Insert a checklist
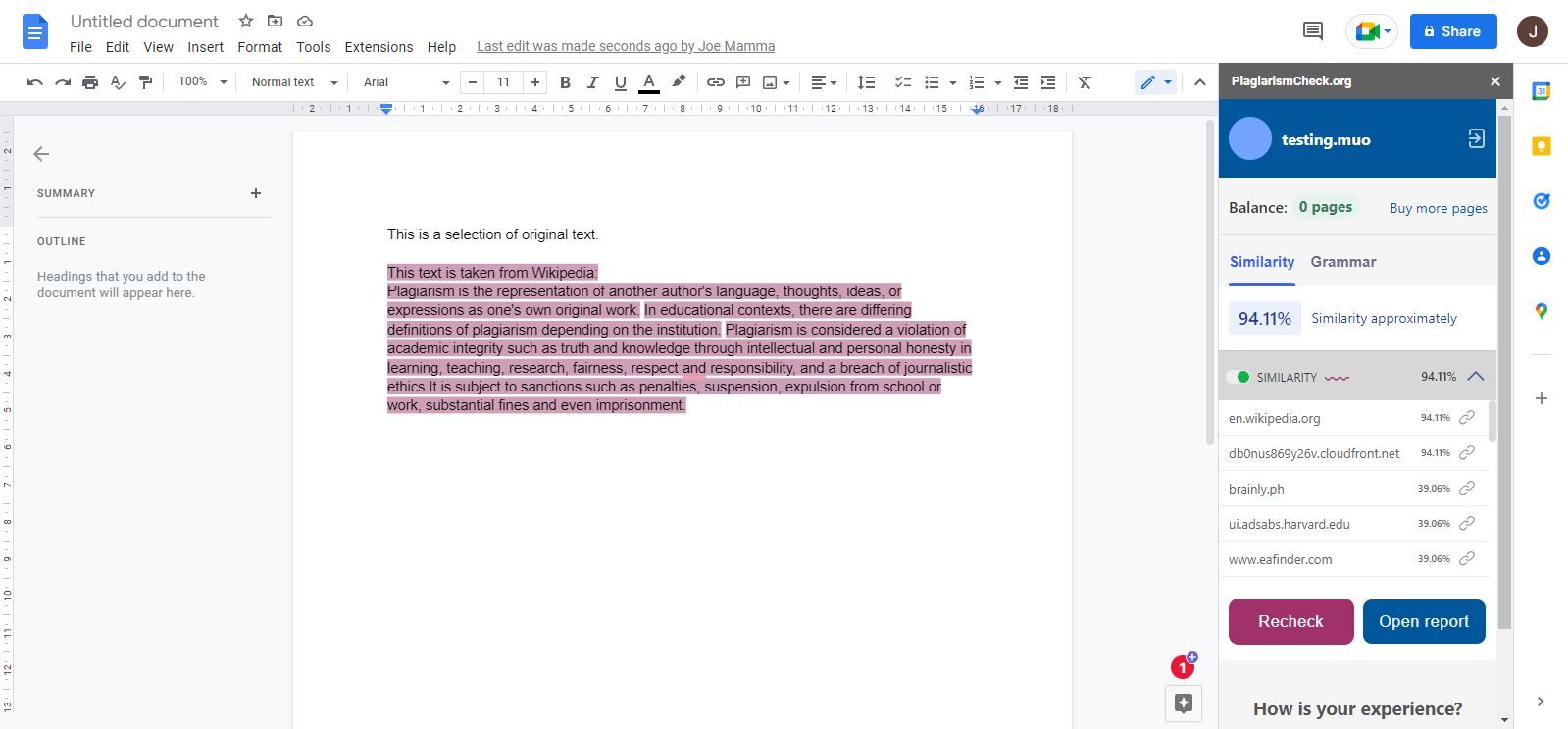 pyautogui.click(x=903, y=82)
